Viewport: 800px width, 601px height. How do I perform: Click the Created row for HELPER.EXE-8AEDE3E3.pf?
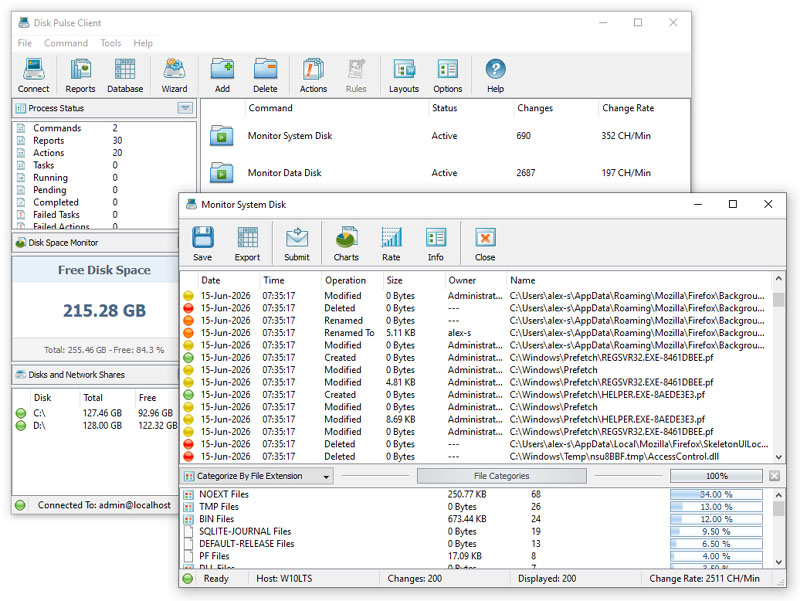(477, 395)
